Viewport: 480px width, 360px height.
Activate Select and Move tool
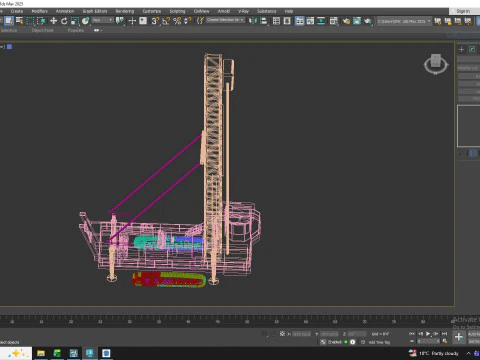pyautogui.click(x=53, y=21)
